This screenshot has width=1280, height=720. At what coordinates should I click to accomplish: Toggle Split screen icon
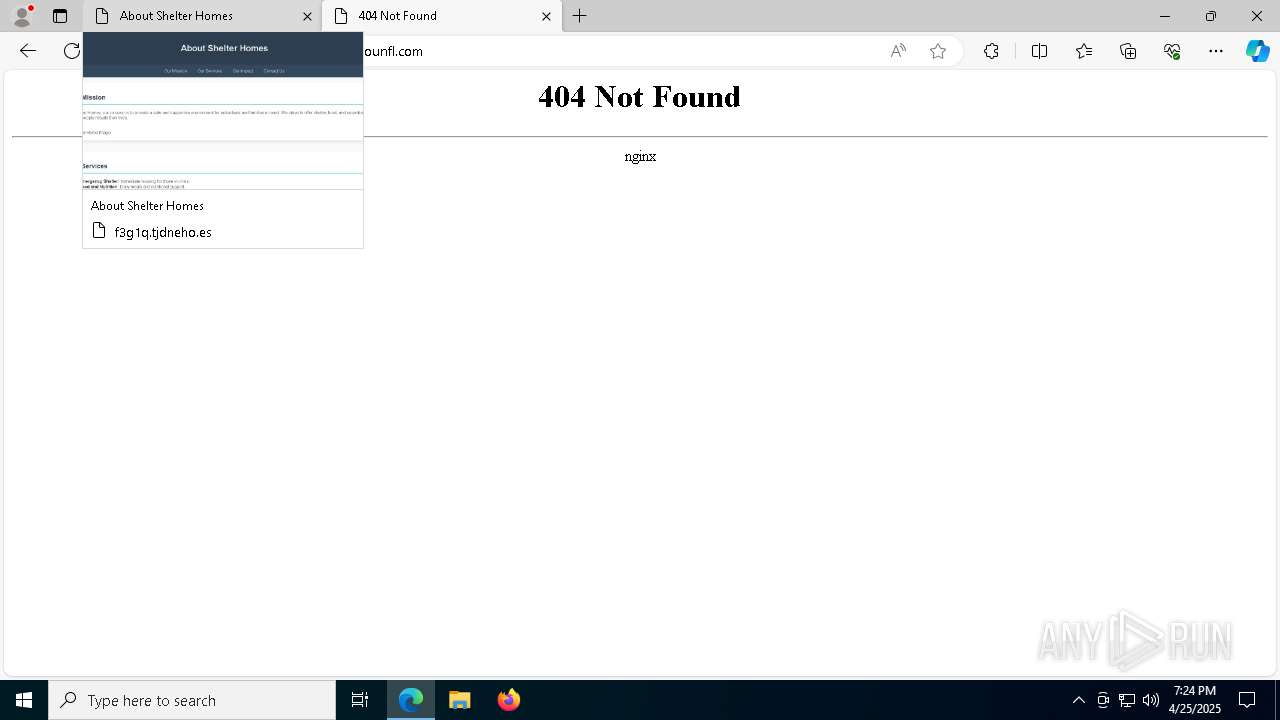[x=1039, y=51]
